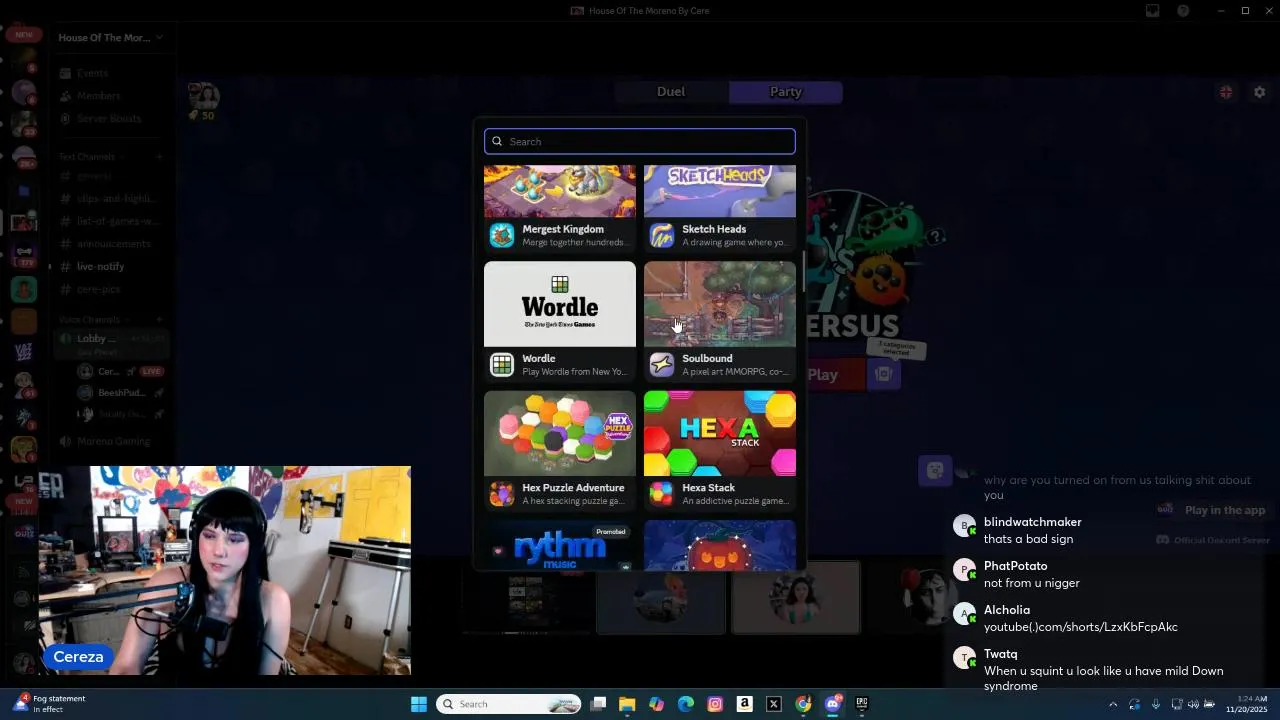This screenshot has height=720, width=1280.
Task: Open the announcements text channel
Action: tap(113, 244)
